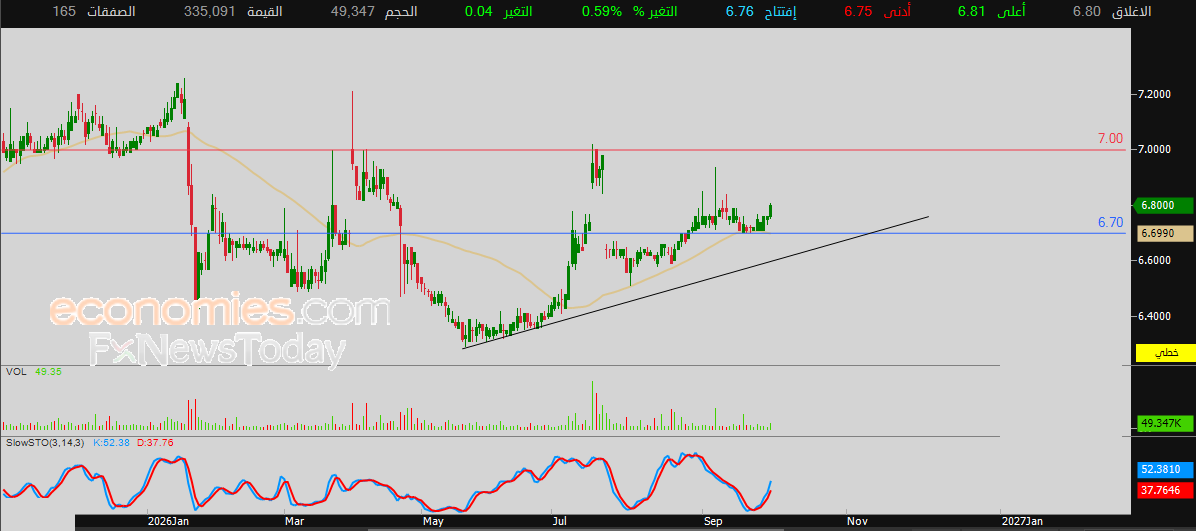Select the beige 6.6990 moving average tag
Viewport: 1196px width, 531px height.
1164,233
